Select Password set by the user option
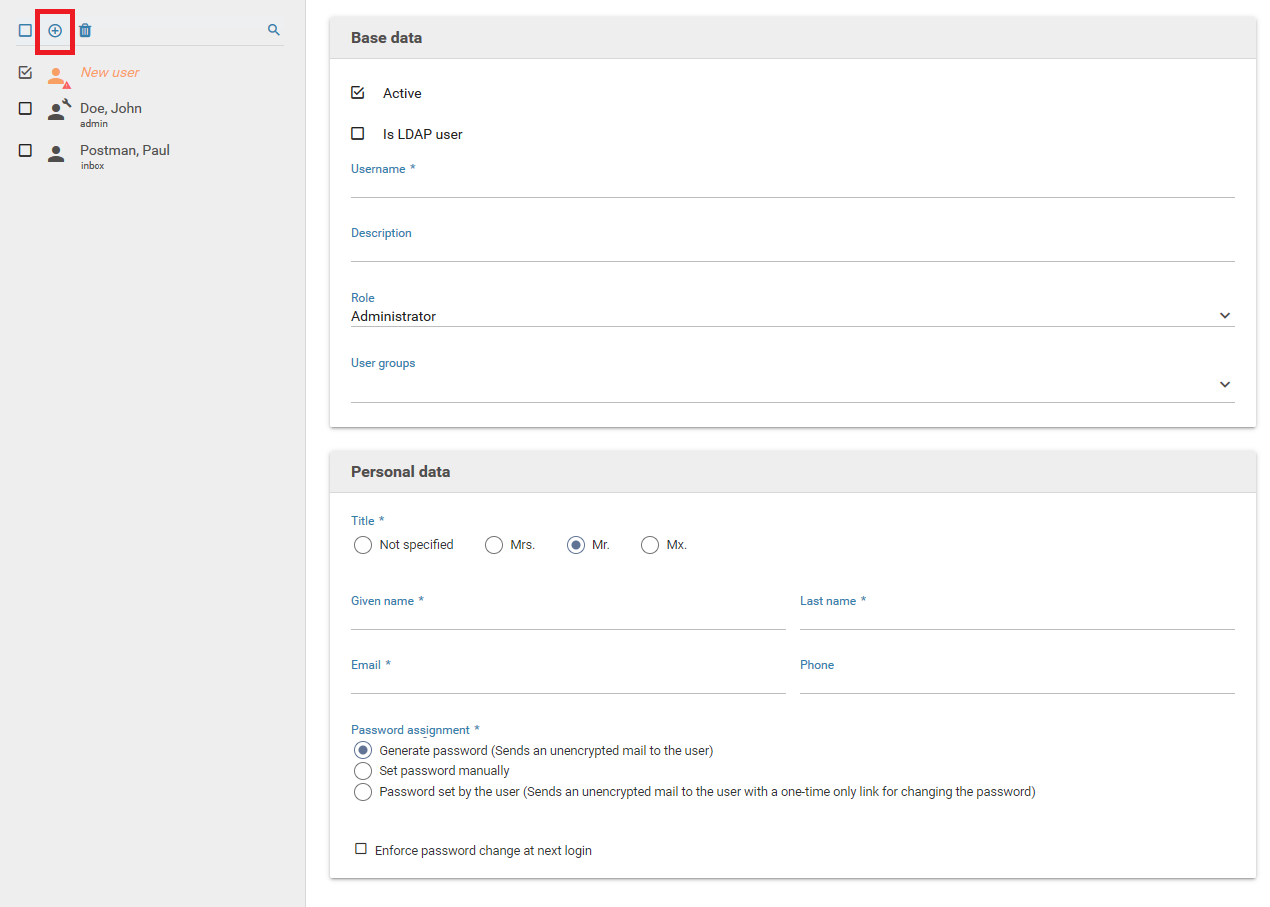Screen dimensions: 1270x907 point(363,792)
